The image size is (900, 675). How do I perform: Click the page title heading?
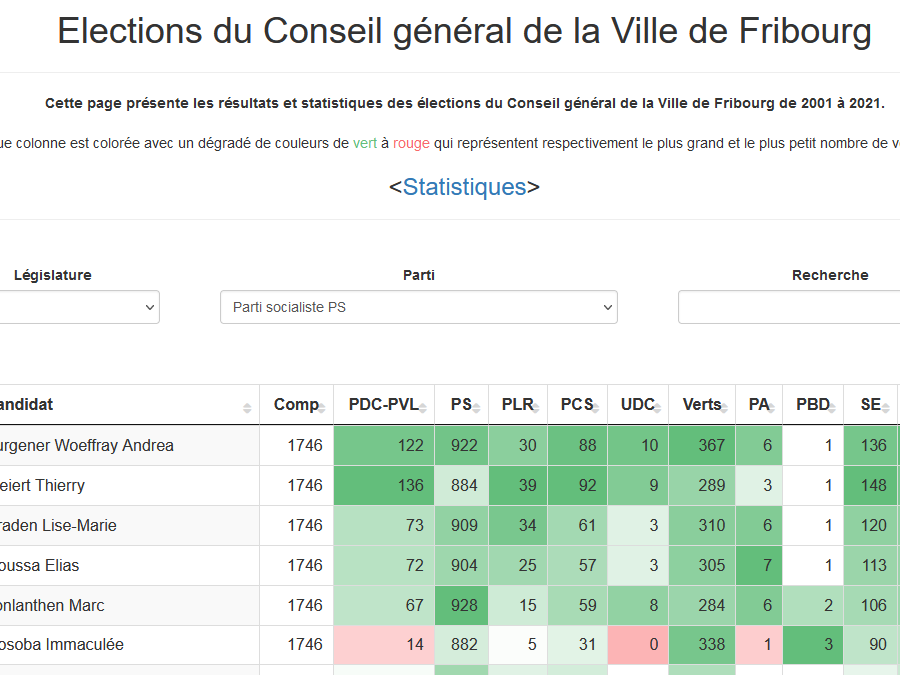(x=464, y=32)
